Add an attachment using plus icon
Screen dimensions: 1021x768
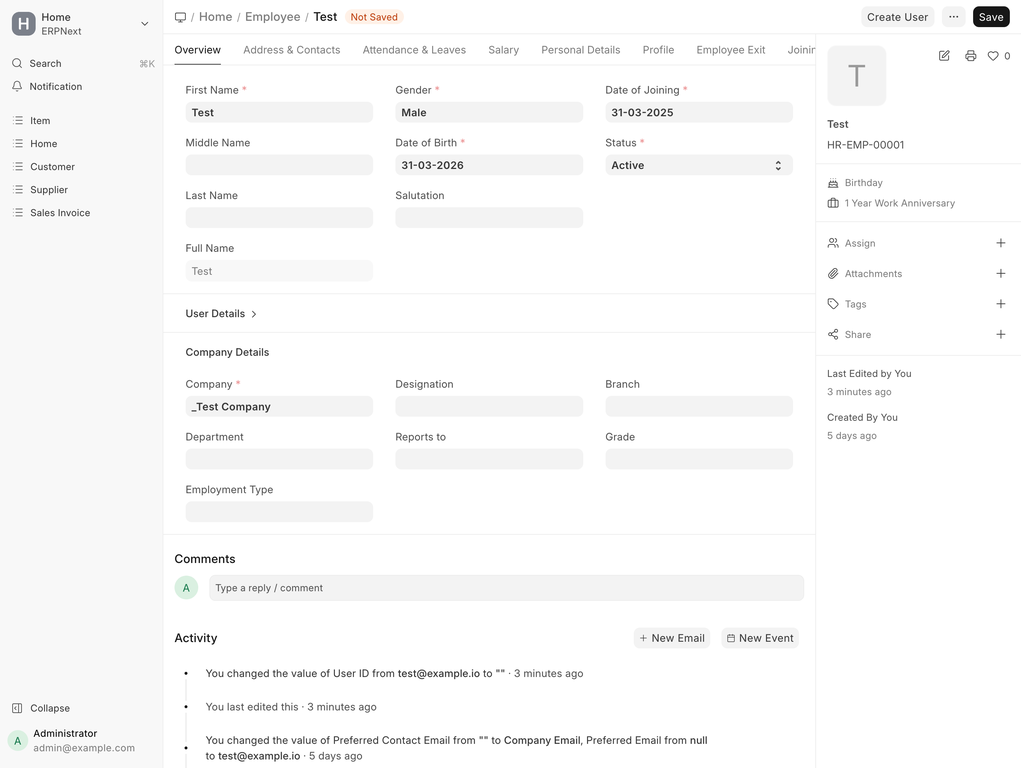point(1000,274)
